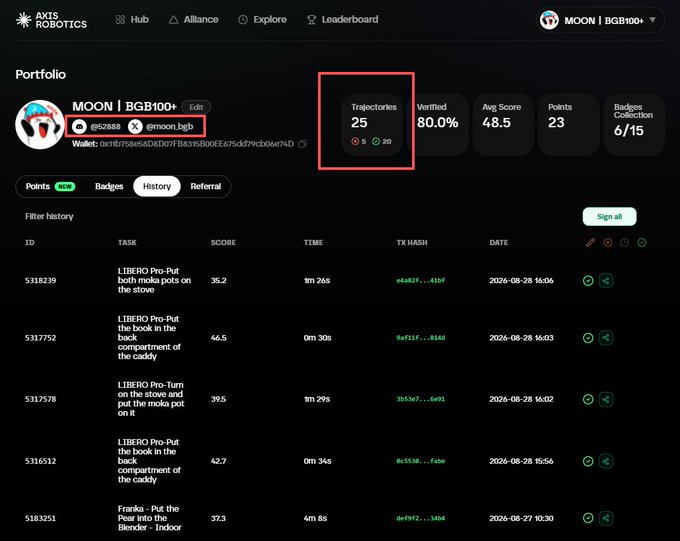Viewport: 680px width, 541px height.
Task: Click the X icon next to @moon_bgb
Action: [135, 126]
